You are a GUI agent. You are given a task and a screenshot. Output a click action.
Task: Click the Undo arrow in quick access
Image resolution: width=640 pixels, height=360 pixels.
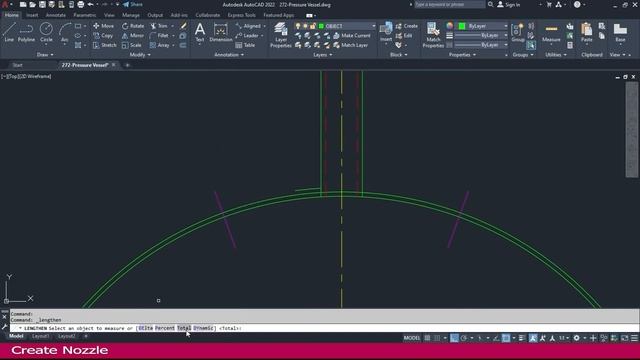tap(91, 4)
